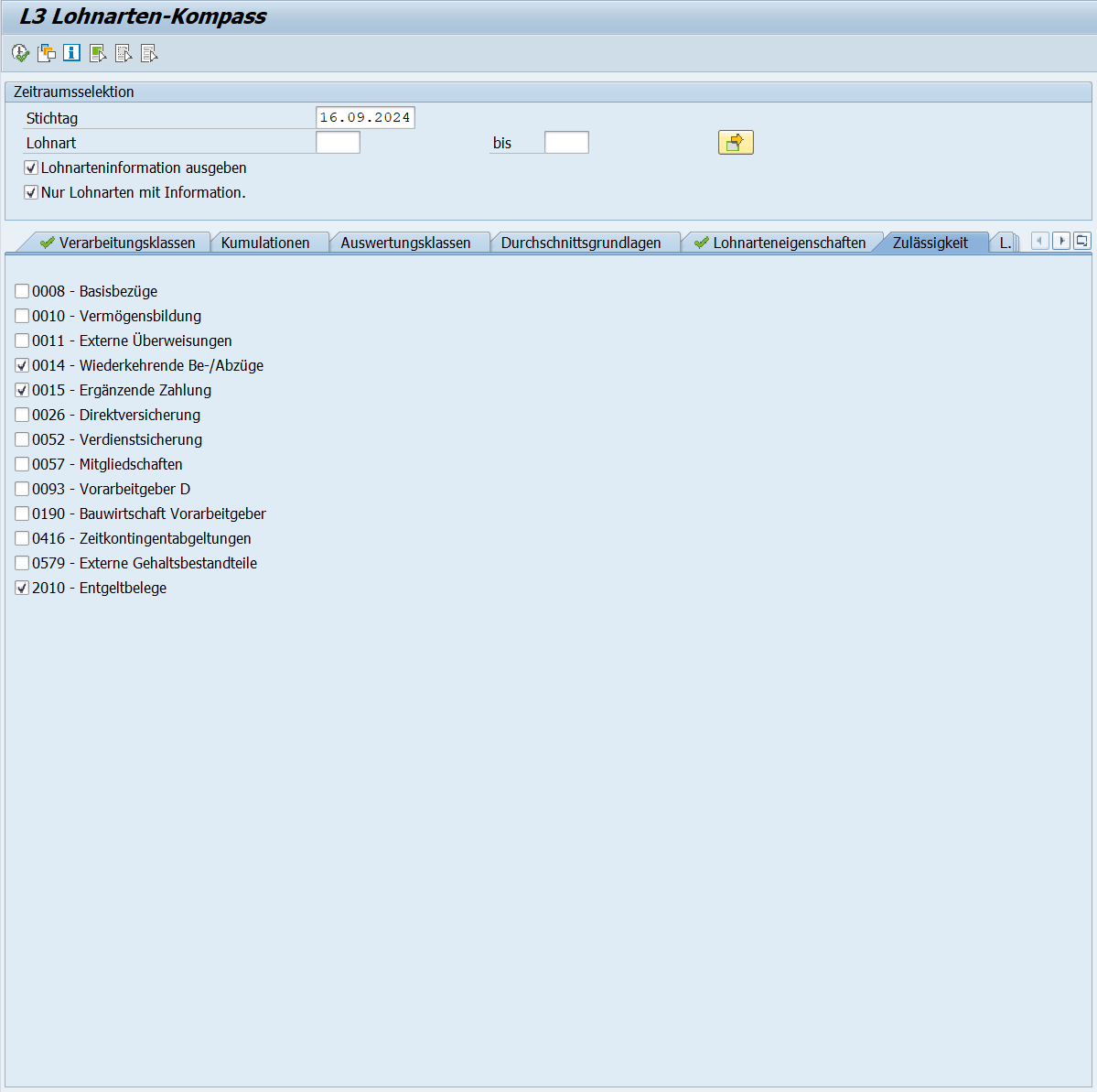This screenshot has height=1092, width=1097.
Task: Check 0008 - Basisbezüge
Action: (x=22, y=291)
